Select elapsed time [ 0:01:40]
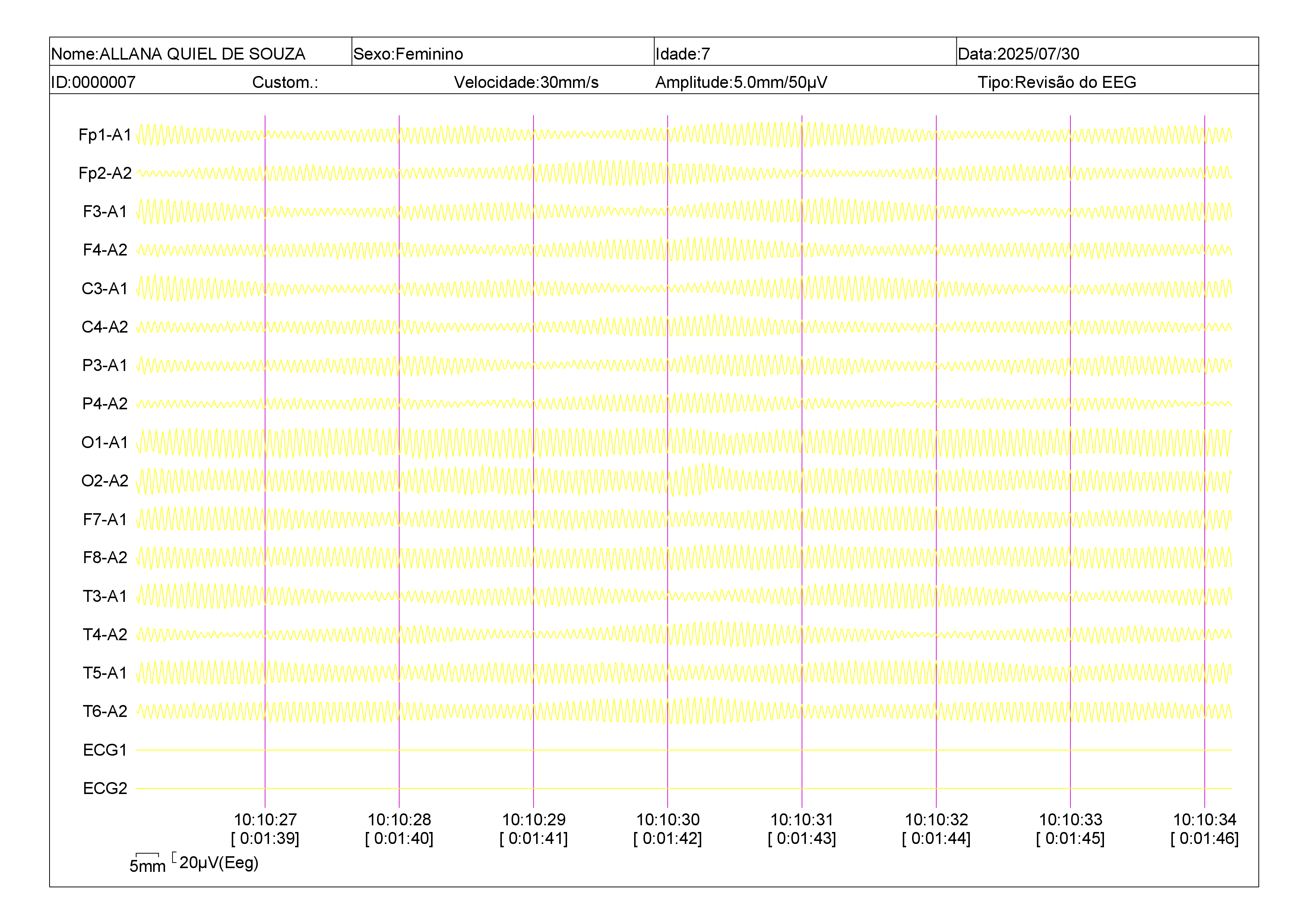The image size is (1307, 924). pos(400,839)
